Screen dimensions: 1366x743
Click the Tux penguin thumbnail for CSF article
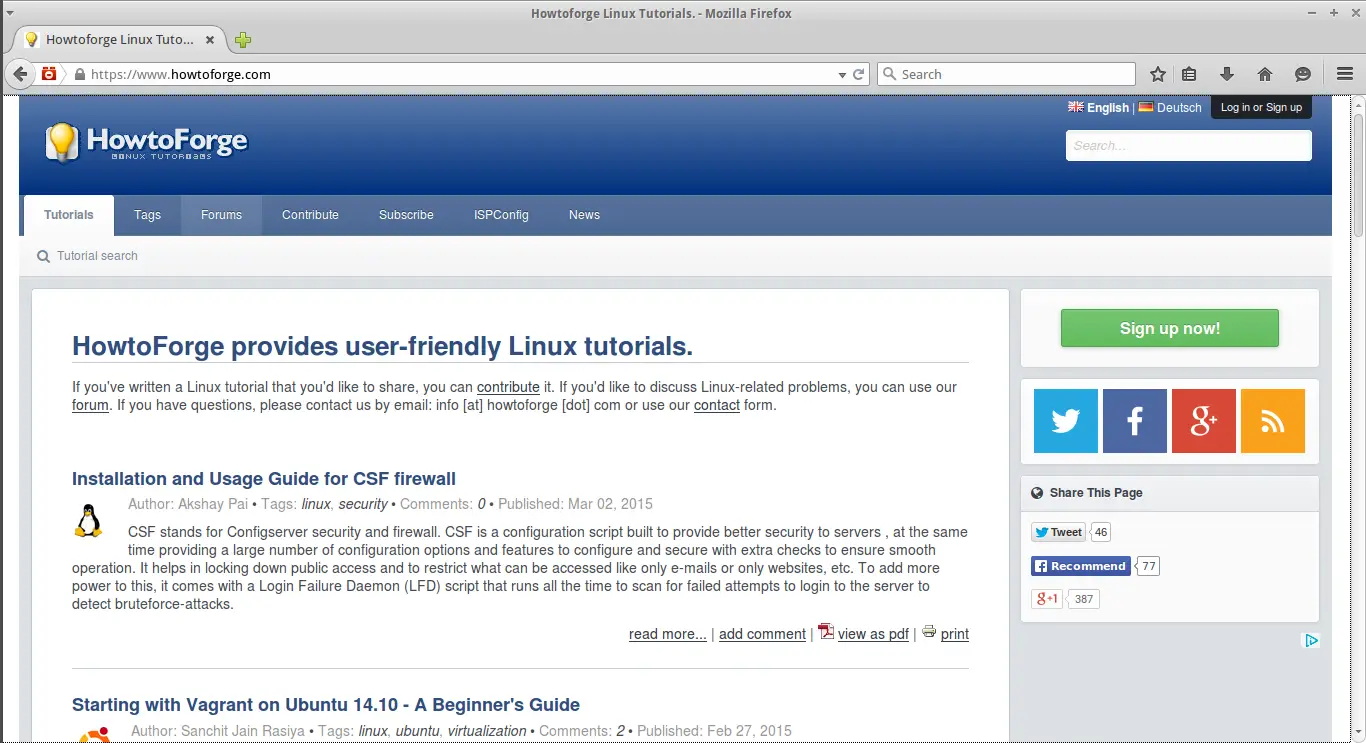tap(89, 521)
